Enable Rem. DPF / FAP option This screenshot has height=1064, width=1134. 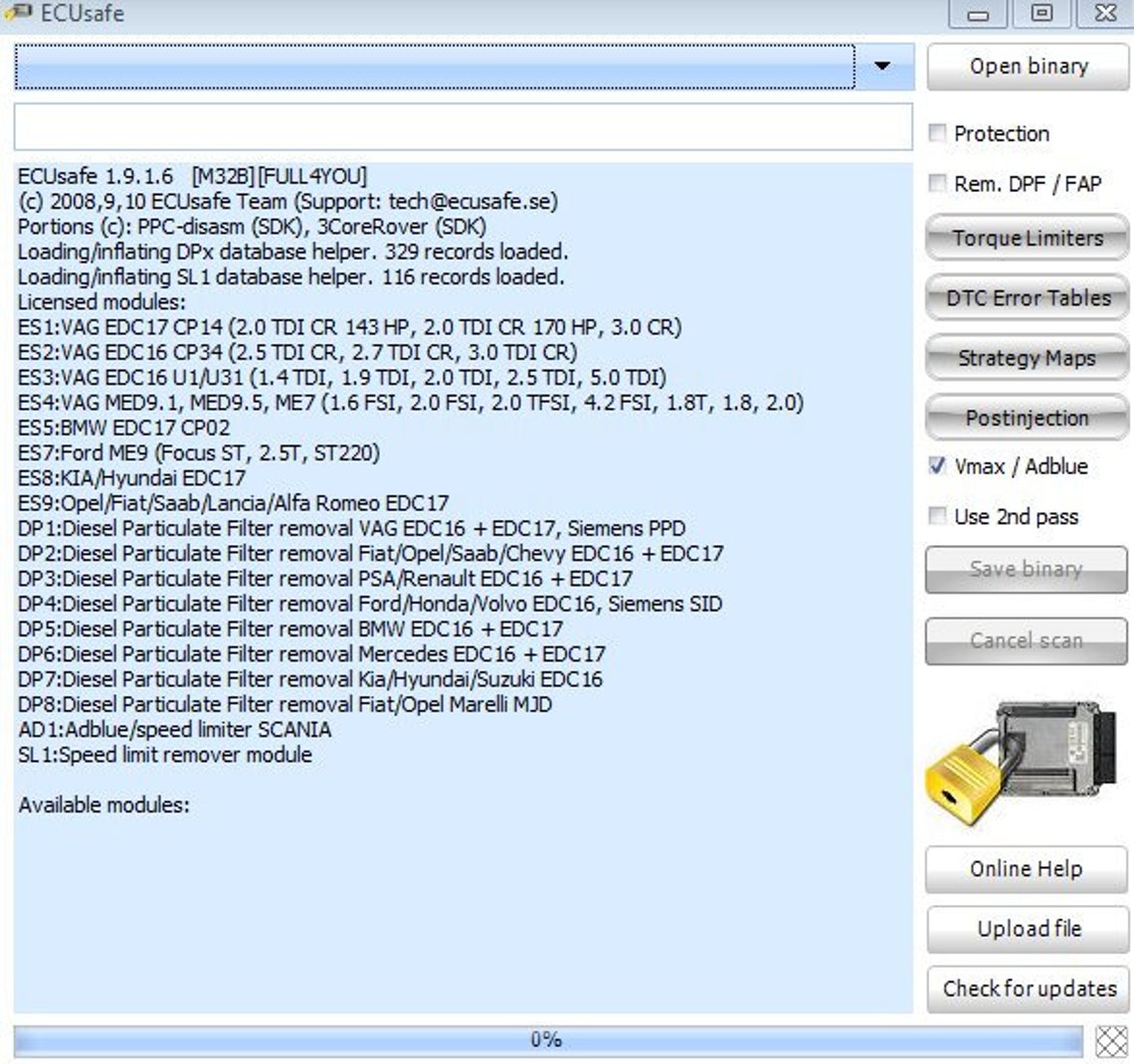click(x=936, y=183)
